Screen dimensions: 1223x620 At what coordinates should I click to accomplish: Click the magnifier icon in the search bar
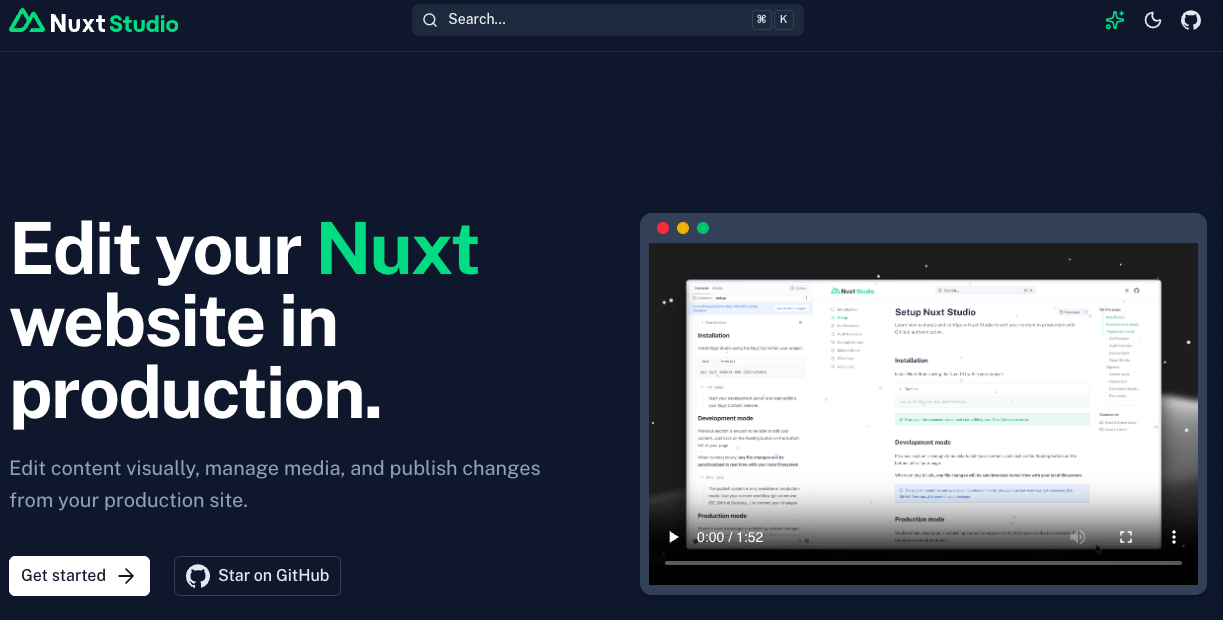pyautogui.click(x=430, y=19)
